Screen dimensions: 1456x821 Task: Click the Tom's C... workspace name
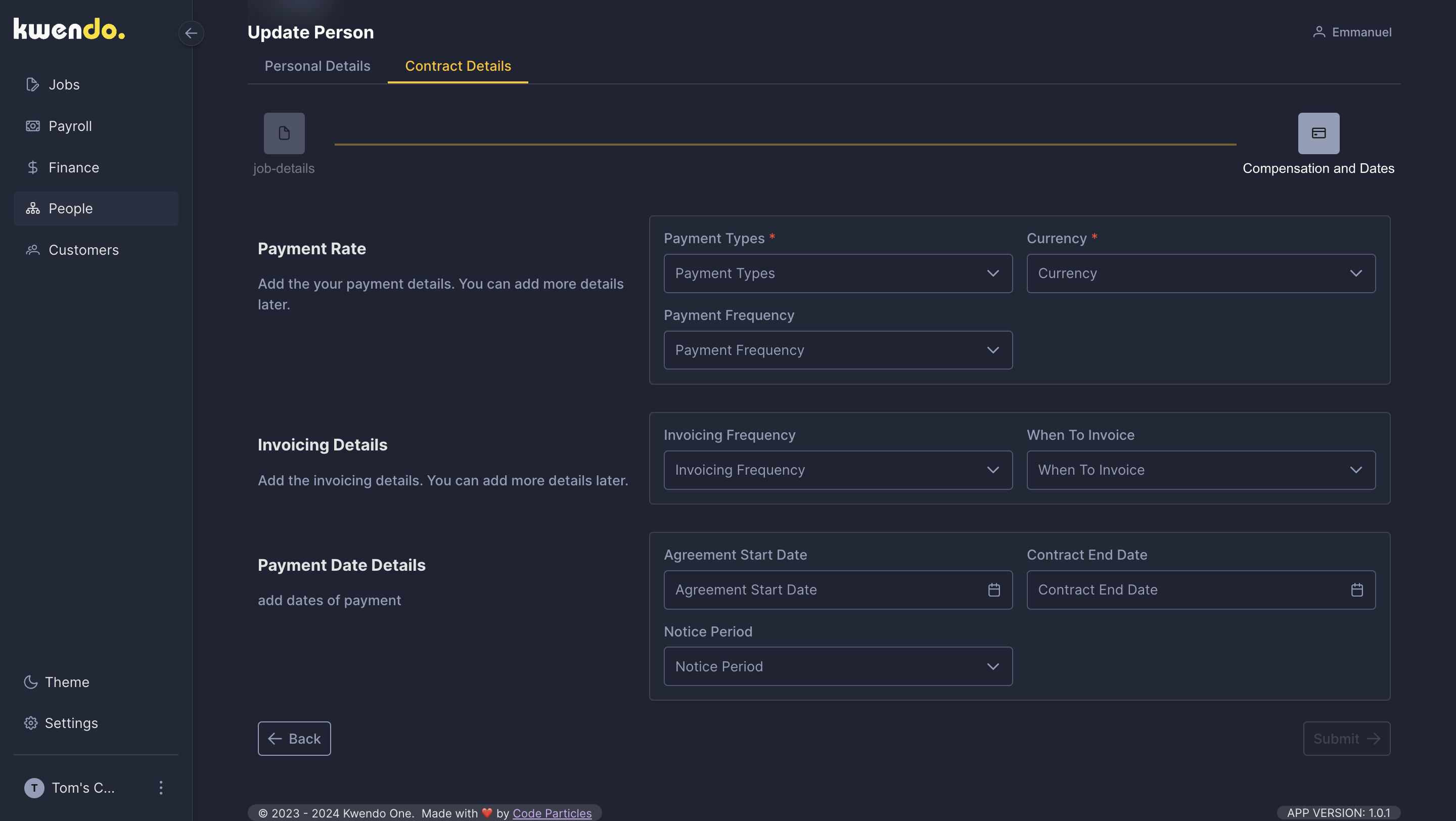click(83, 788)
